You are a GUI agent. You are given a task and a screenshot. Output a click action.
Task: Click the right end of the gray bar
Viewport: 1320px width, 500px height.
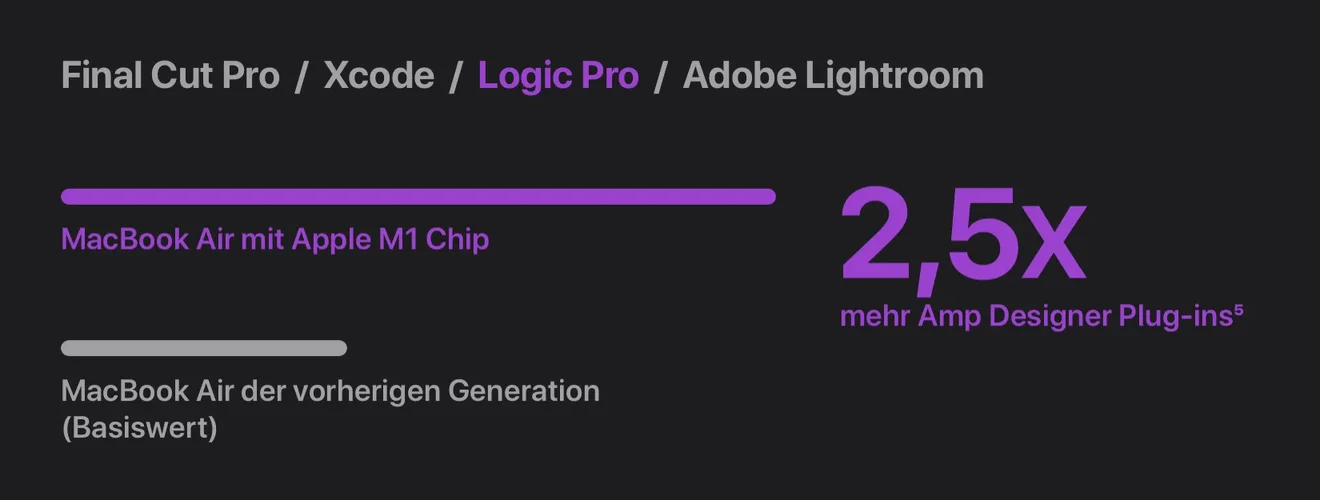coord(340,349)
